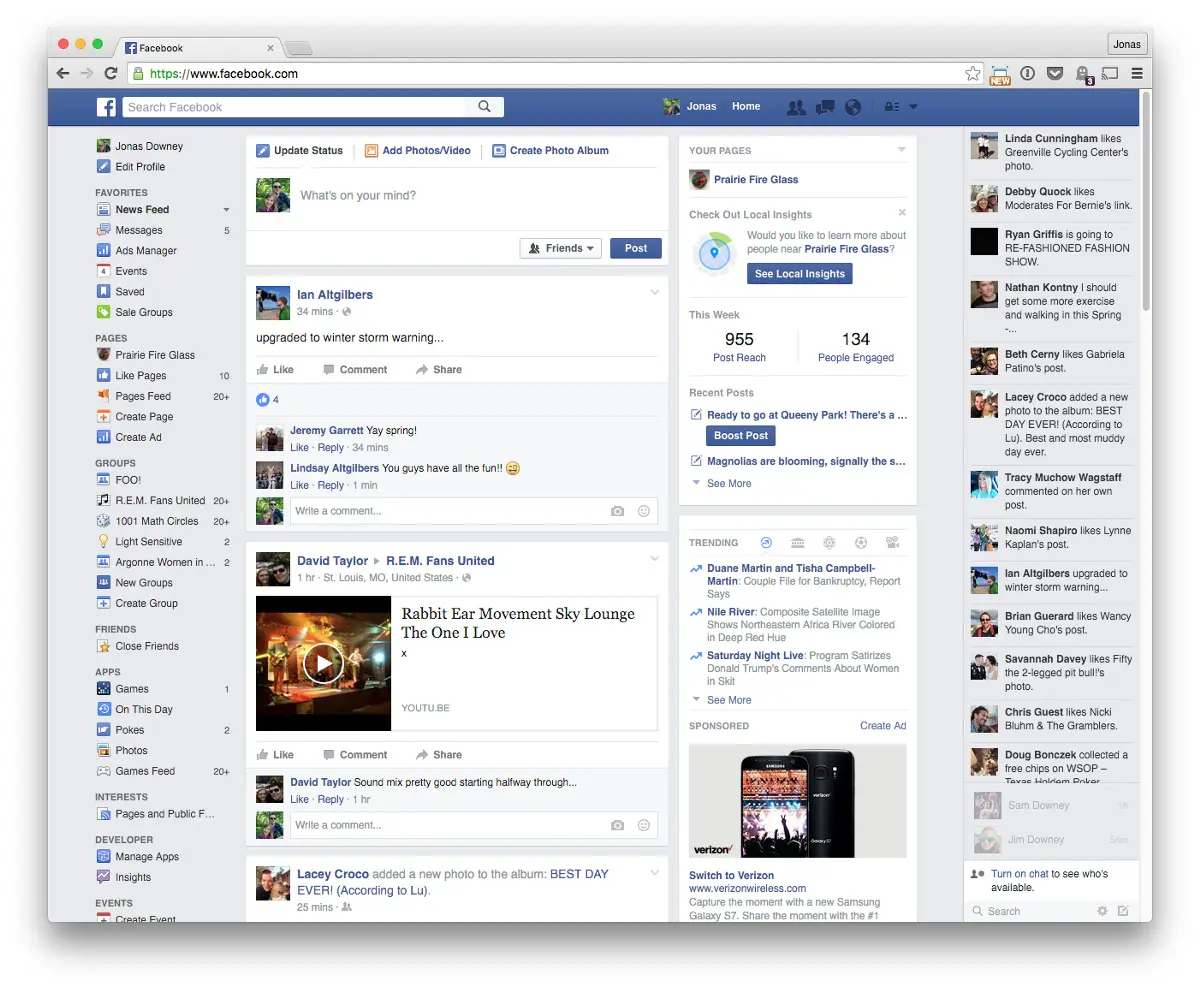Reload the page with the refresh icon

pyautogui.click(x=111, y=73)
